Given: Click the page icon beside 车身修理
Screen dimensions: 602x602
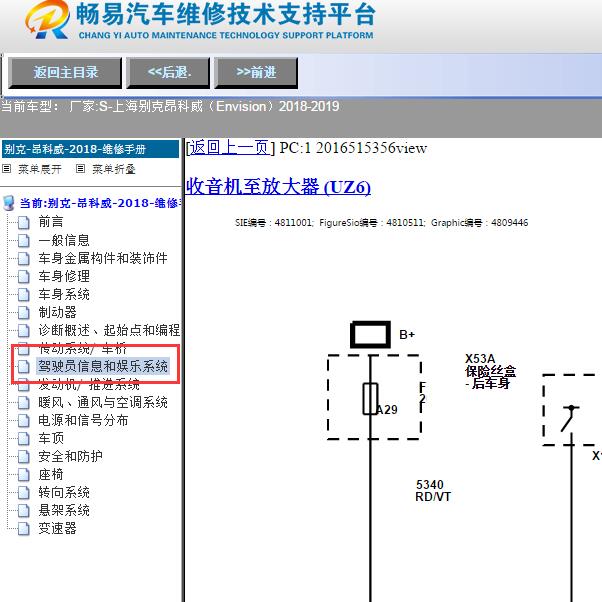Looking at the screenshot, I should (x=24, y=277).
